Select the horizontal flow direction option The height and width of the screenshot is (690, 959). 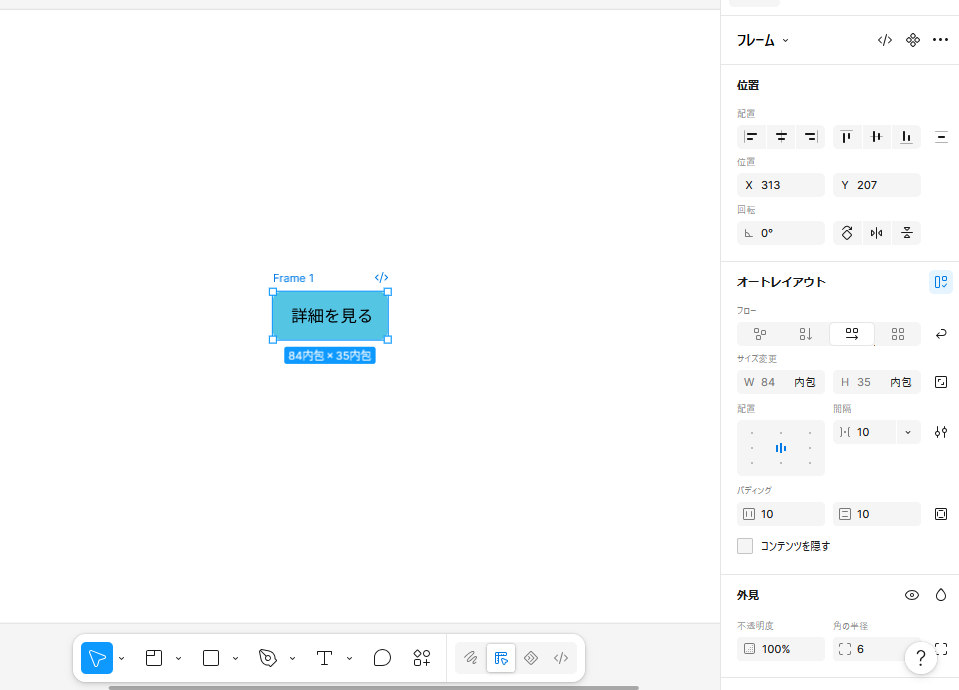(852, 334)
